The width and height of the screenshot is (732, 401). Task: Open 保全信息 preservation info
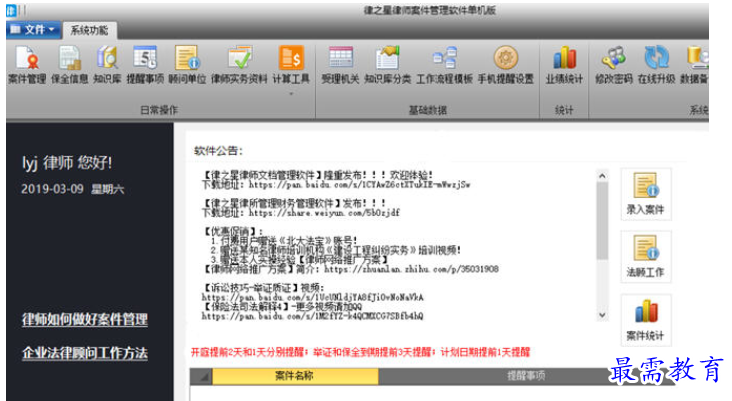click(70, 65)
